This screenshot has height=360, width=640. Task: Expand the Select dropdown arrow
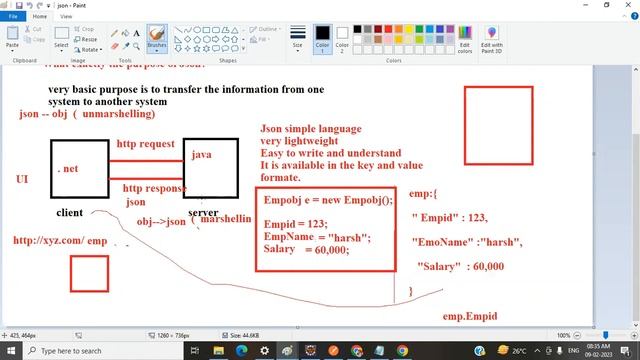[x=62, y=51]
